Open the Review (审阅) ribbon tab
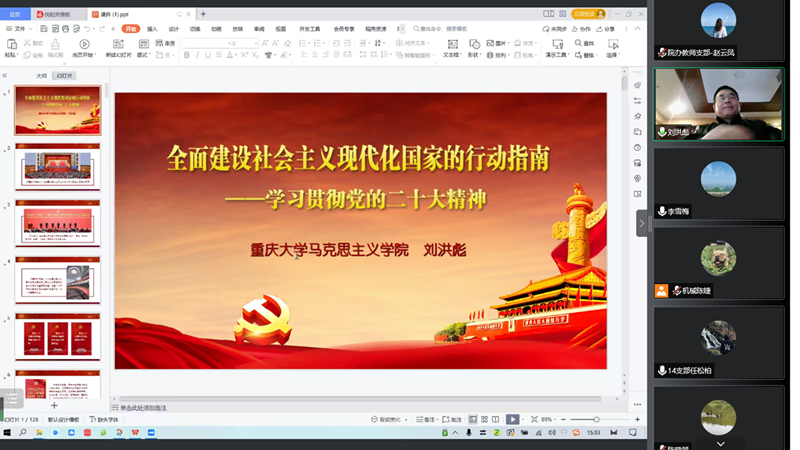 259,29
